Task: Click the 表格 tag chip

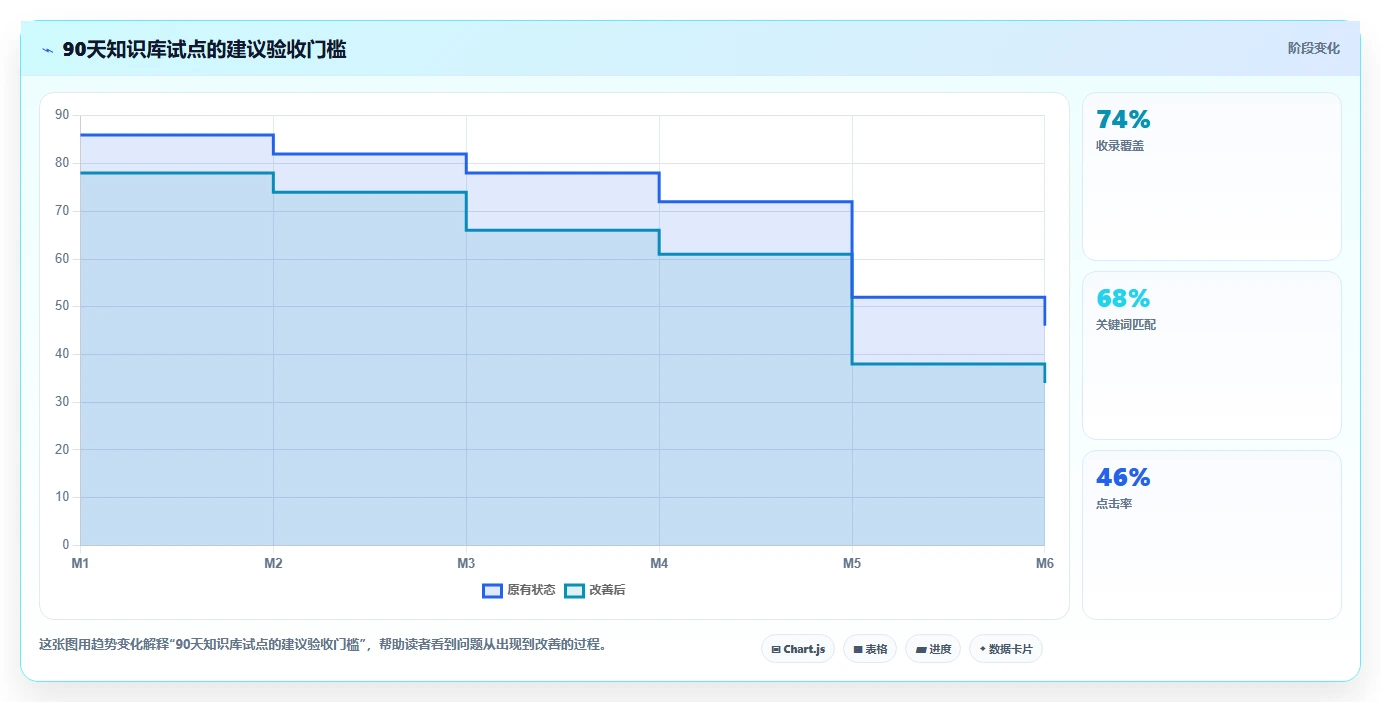Action: (x=870, y=649)
